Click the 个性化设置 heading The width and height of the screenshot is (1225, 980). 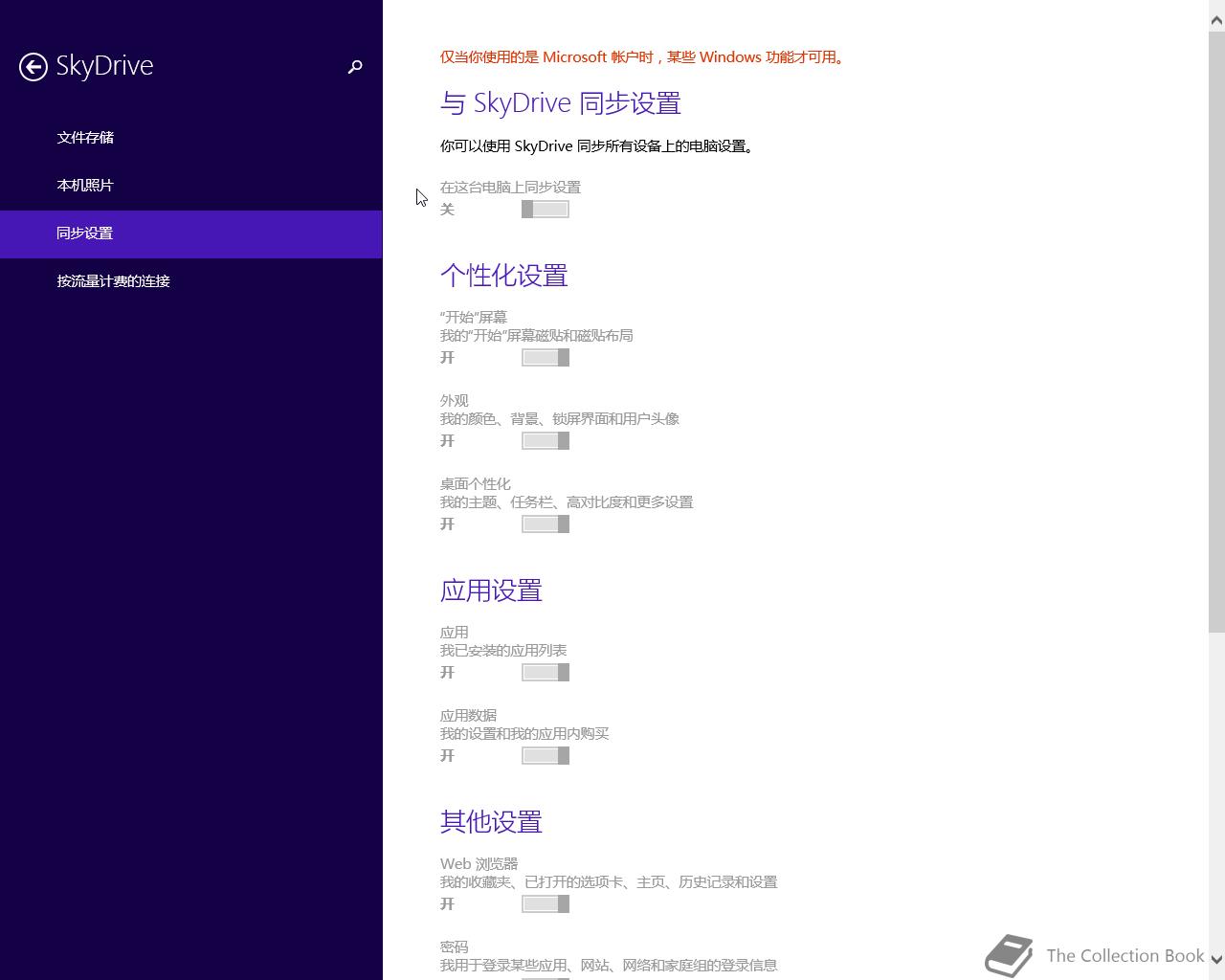point(504,276)
